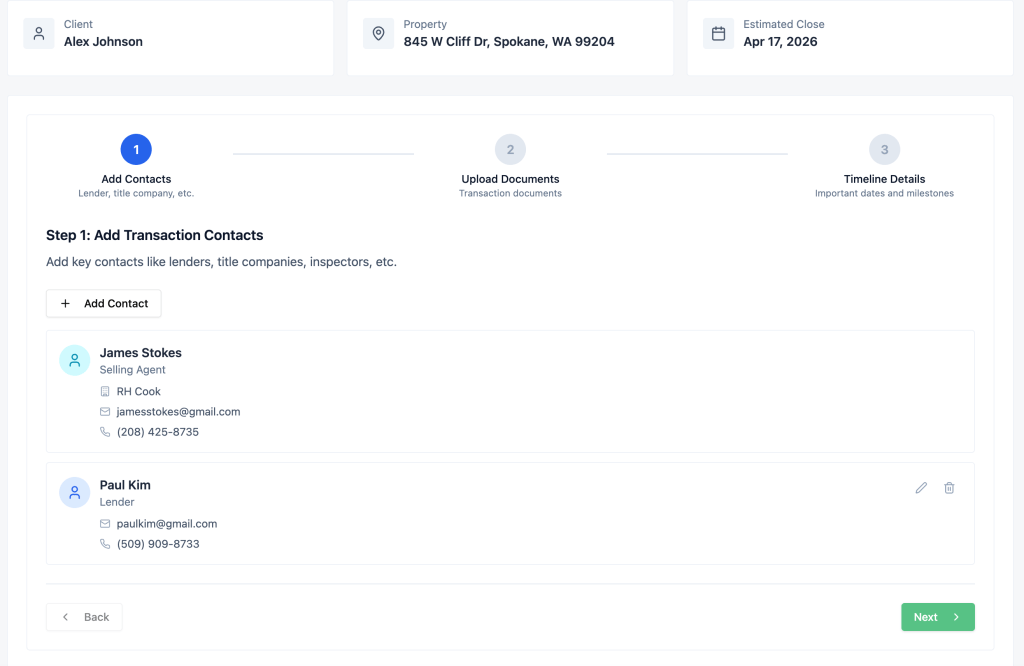Click the building icon next to RH Cook
Image resolution: width=1024 pixels, height=666 pixels.
pyautogui.click(x=105, y=392)
